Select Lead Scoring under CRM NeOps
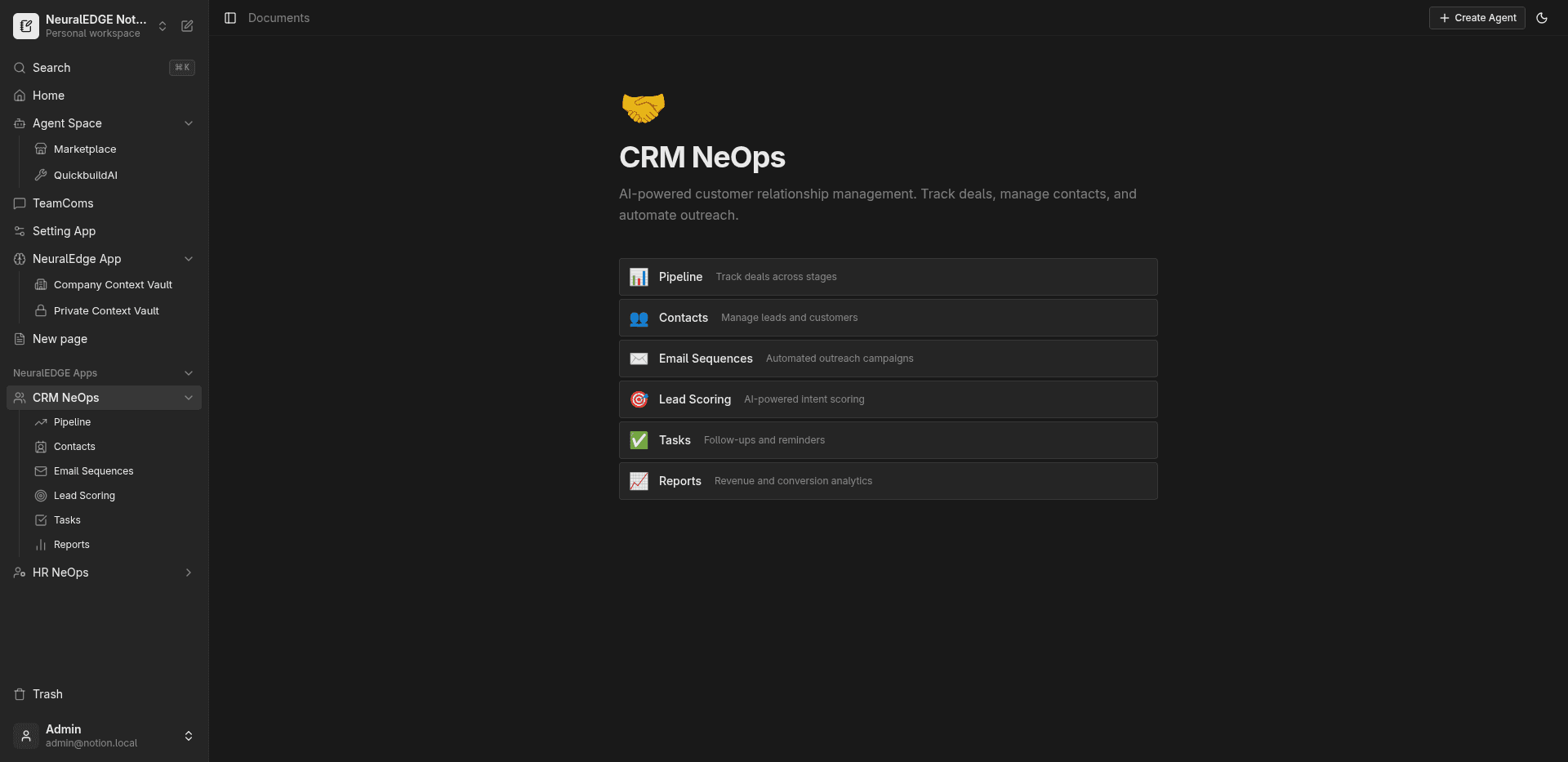The image size is (1568, 762). pyautogui.click(x=84, y=495)
